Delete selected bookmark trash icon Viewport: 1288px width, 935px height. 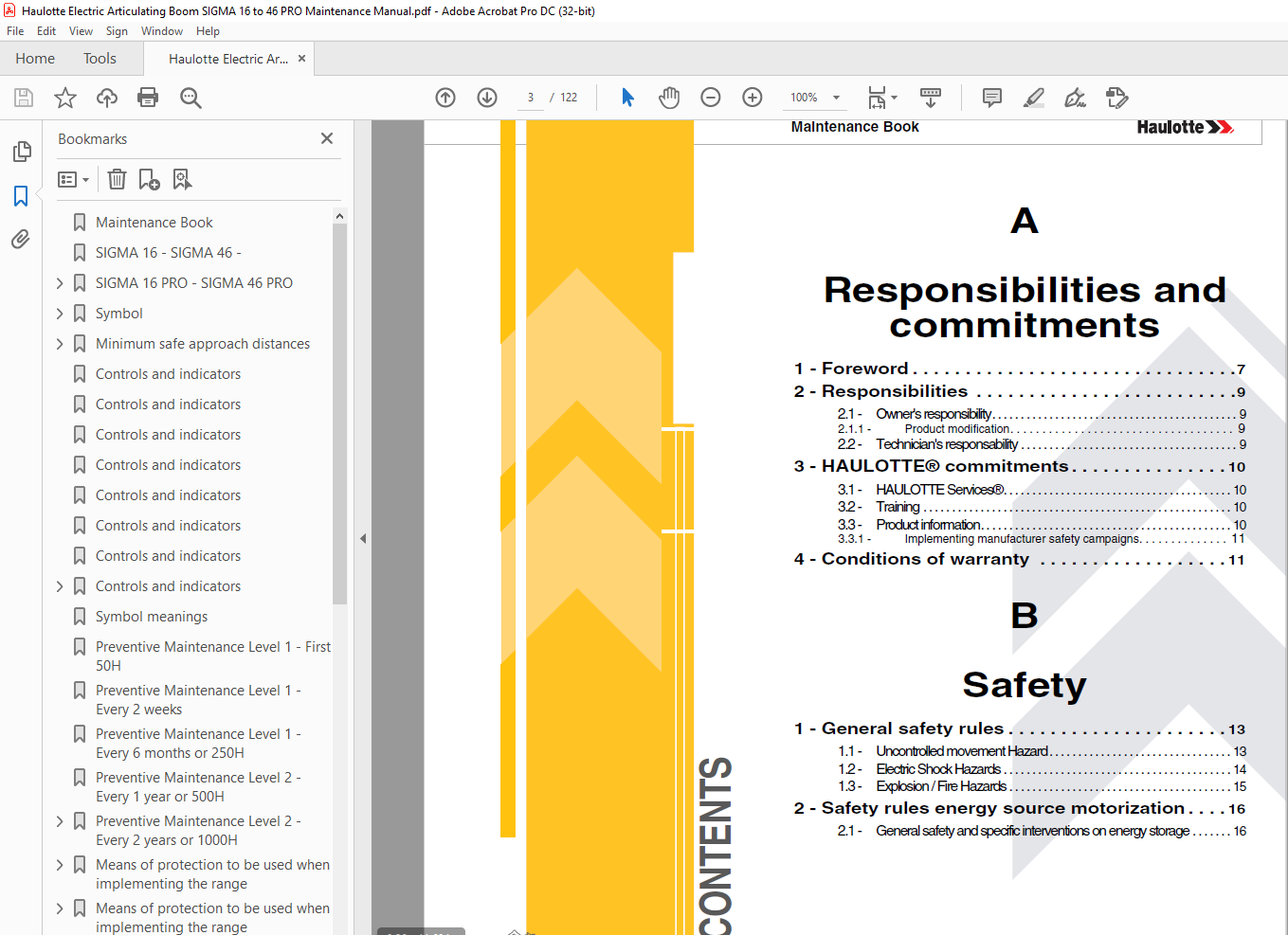click(117, 179)
